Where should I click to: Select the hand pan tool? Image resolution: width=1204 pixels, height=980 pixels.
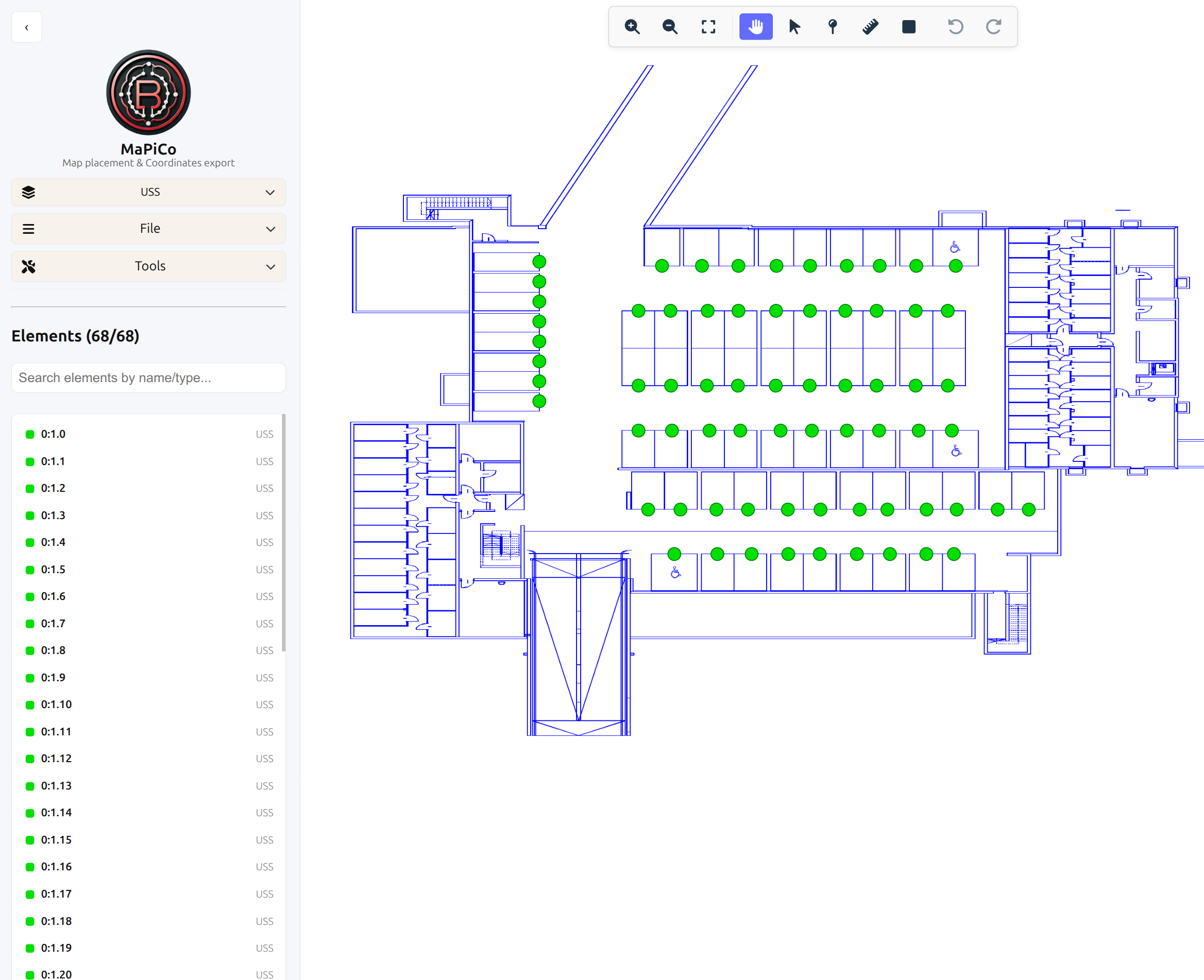click(x=756, y=27)
